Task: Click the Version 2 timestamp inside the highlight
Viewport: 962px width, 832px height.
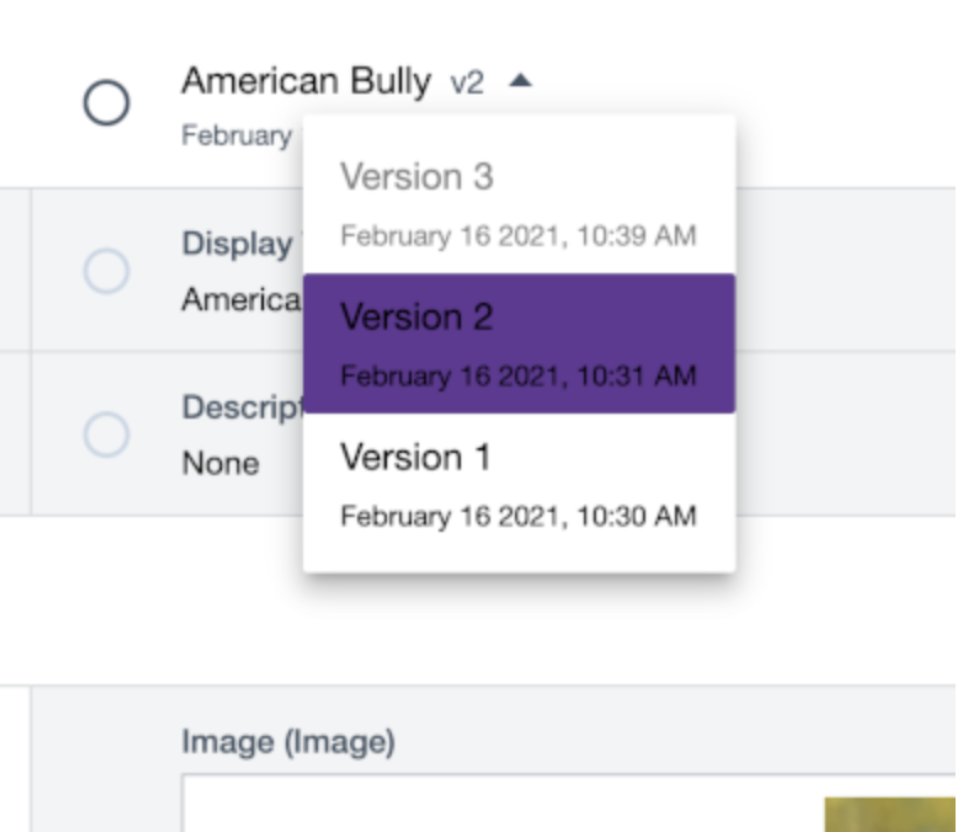Action: 519,376
